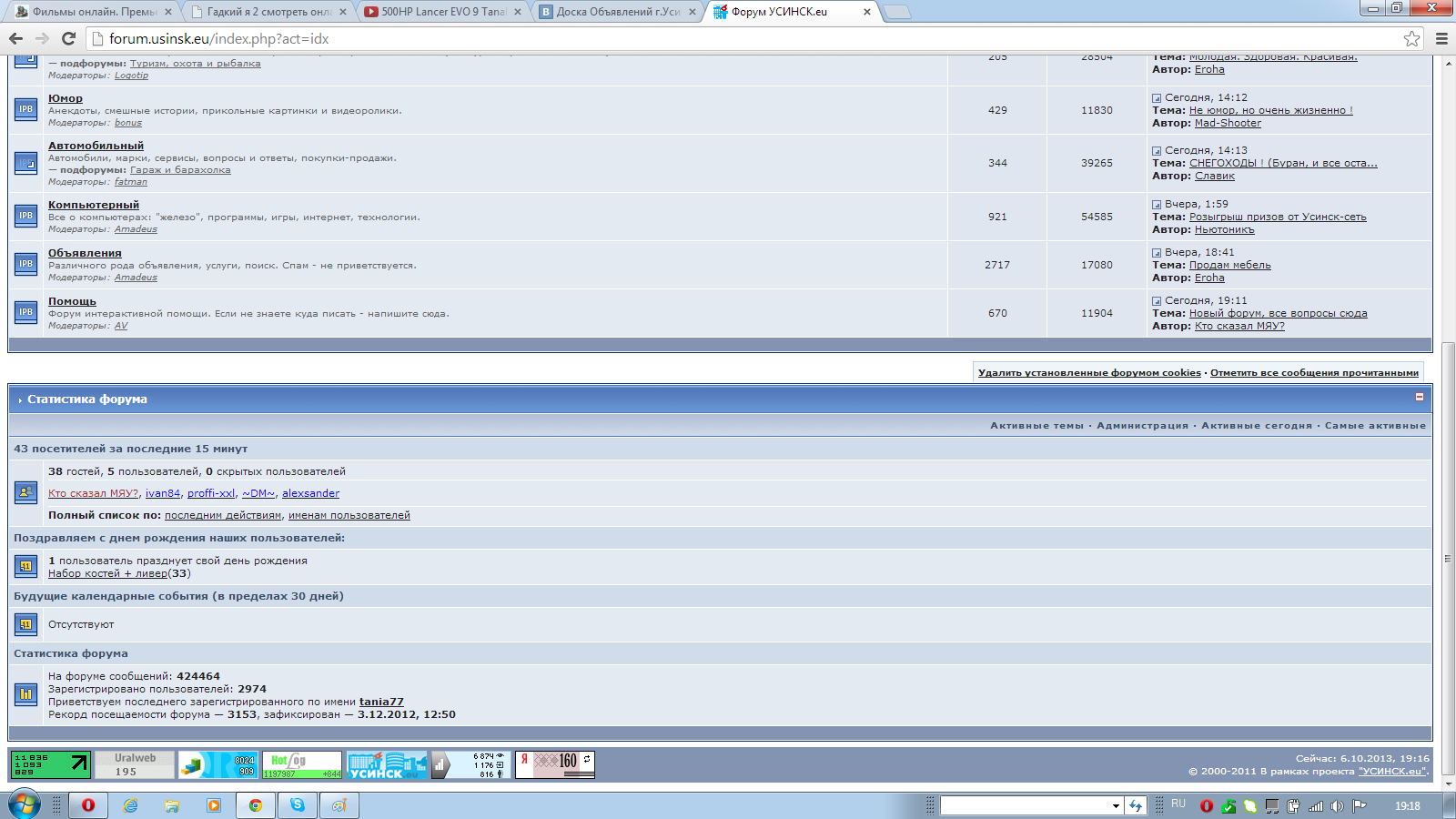Switch input language from RU

[x=1178, y=804]
